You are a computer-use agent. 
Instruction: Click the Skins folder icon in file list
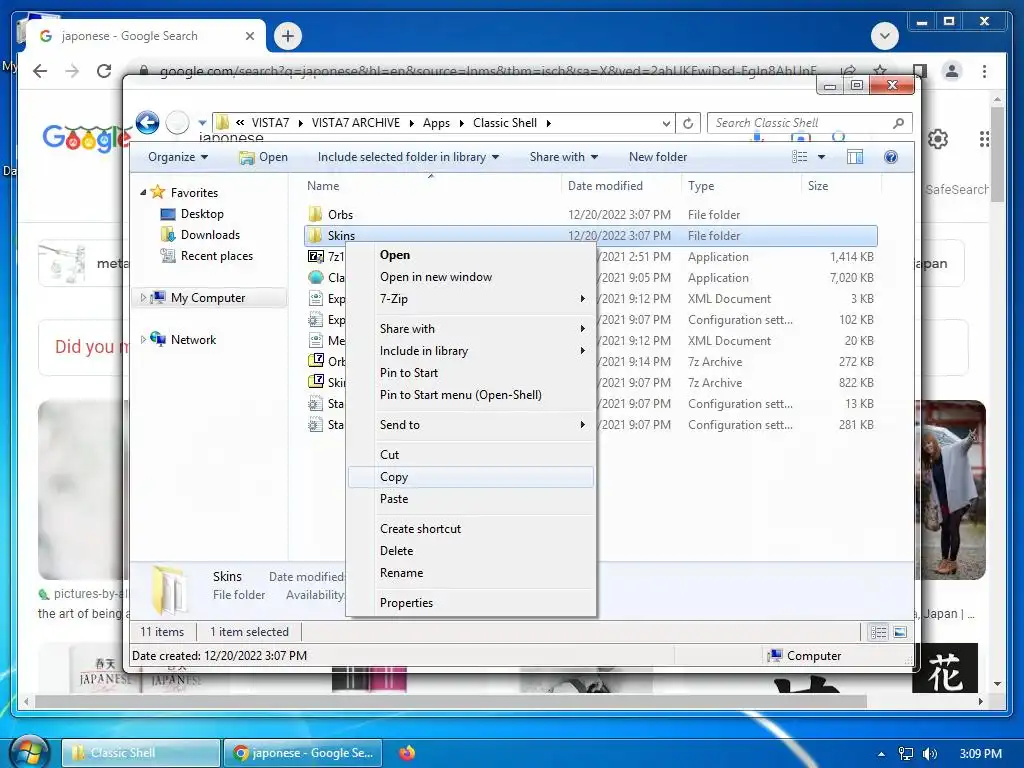click(x=315, y=235)
